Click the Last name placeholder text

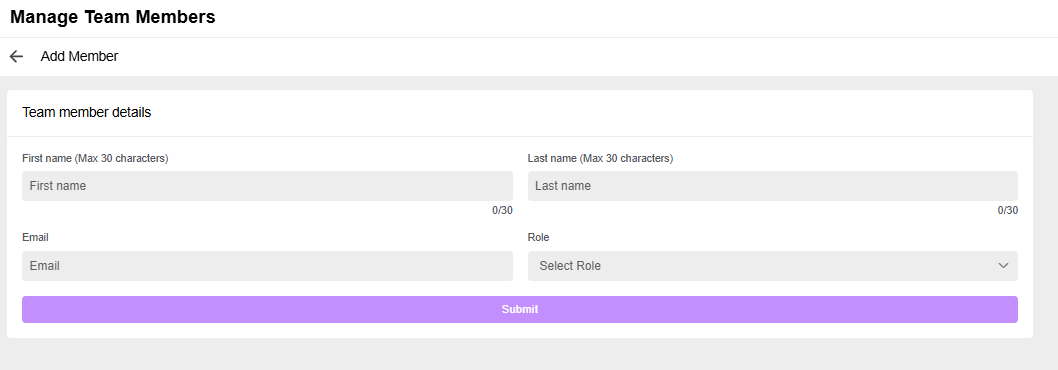(x=563, y=186)
